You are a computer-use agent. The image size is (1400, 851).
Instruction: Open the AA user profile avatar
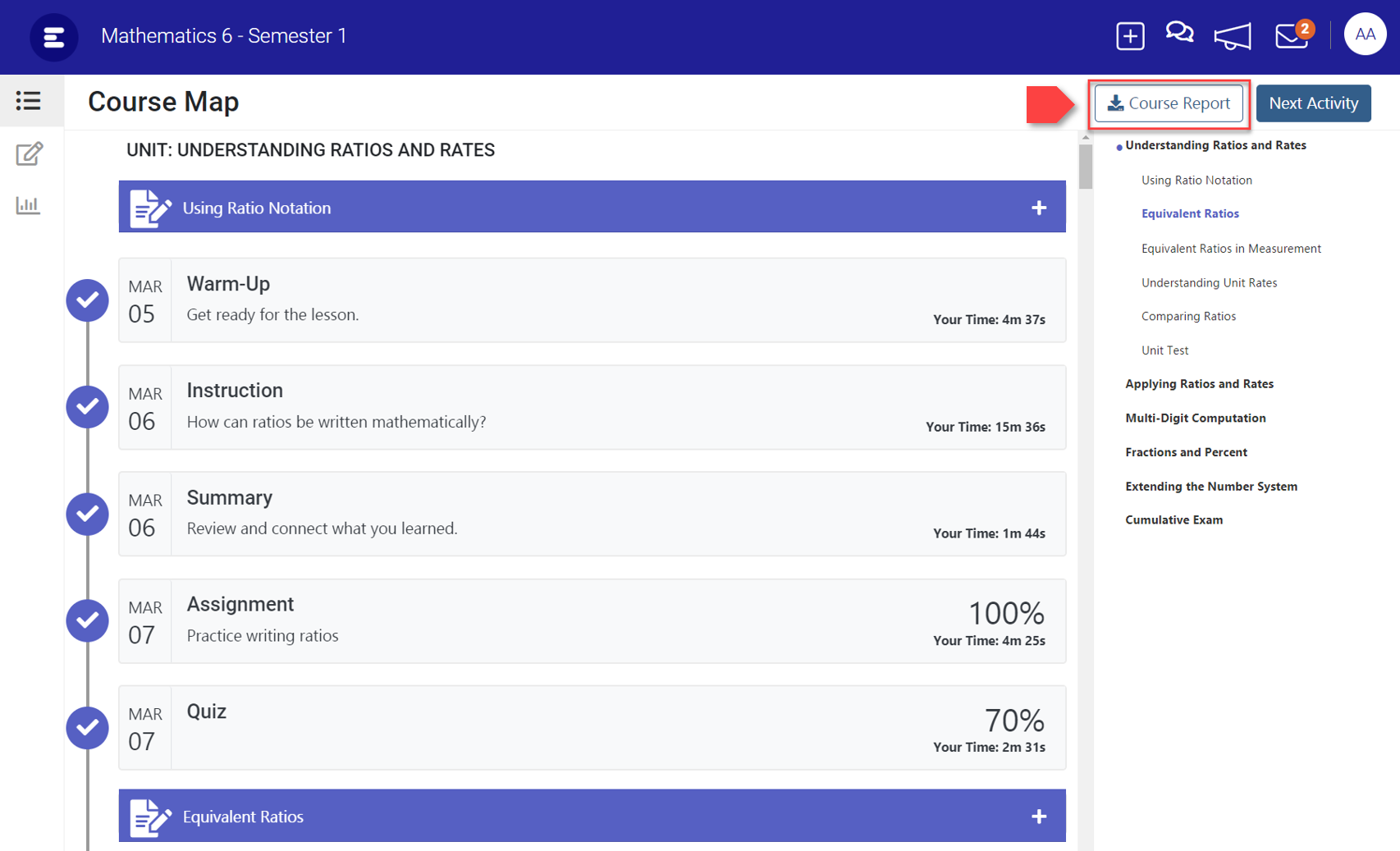coord(1365,34)
